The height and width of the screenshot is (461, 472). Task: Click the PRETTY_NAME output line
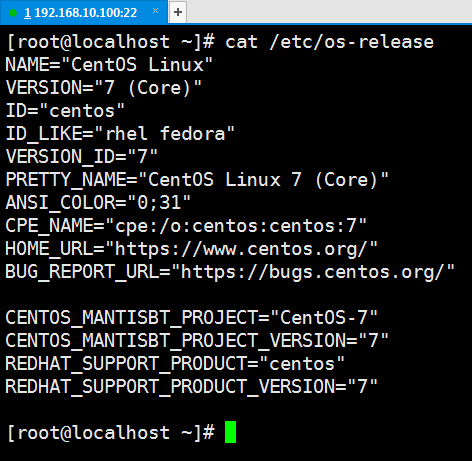[197, 180]
